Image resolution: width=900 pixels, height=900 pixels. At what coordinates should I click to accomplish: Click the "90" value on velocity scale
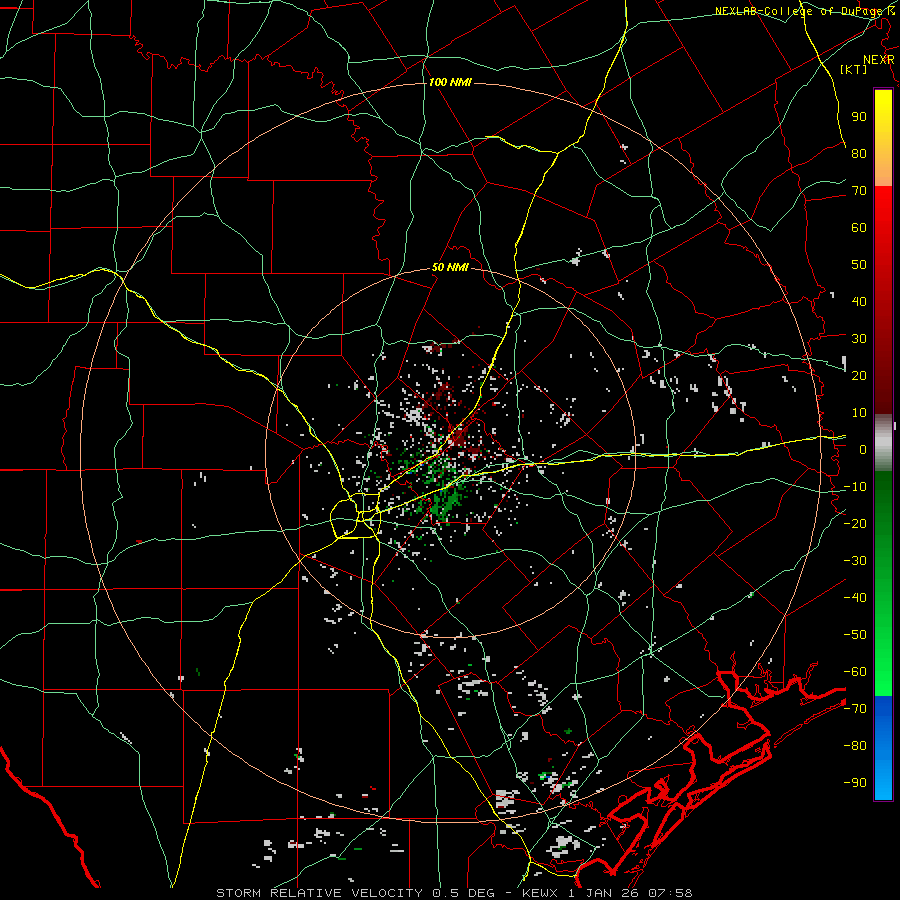859,117
